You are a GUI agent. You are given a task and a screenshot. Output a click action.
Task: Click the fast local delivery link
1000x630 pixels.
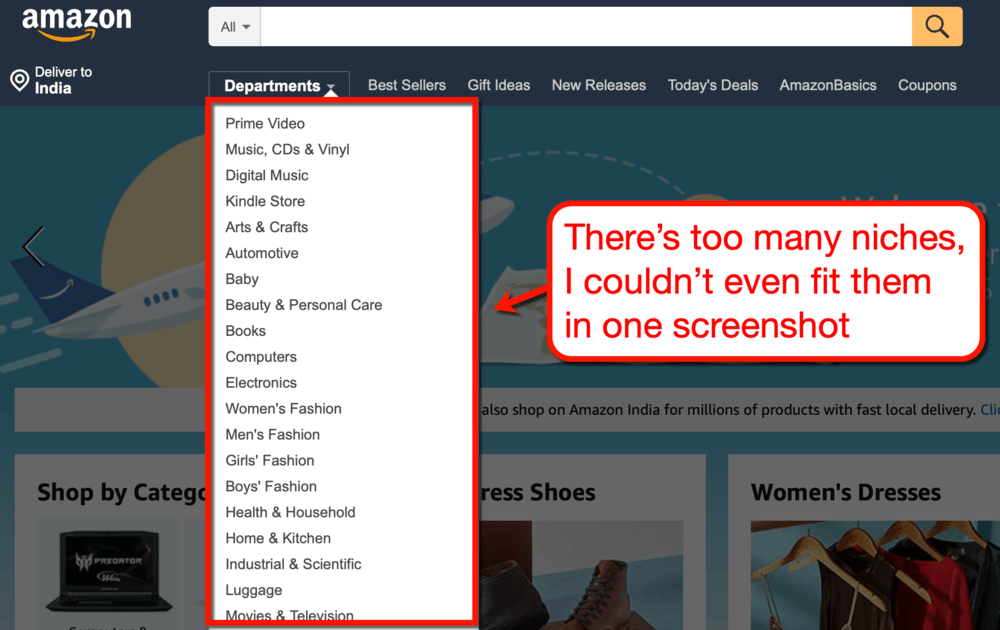click(991, 409)
